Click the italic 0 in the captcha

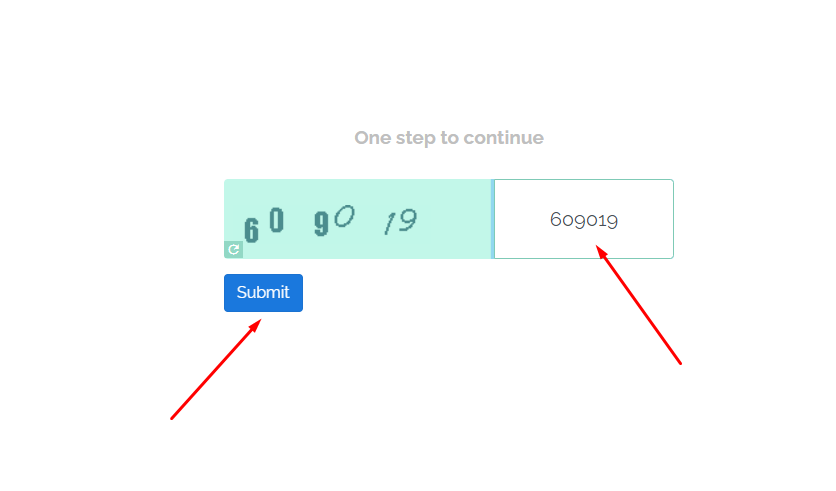click(344, 216)
